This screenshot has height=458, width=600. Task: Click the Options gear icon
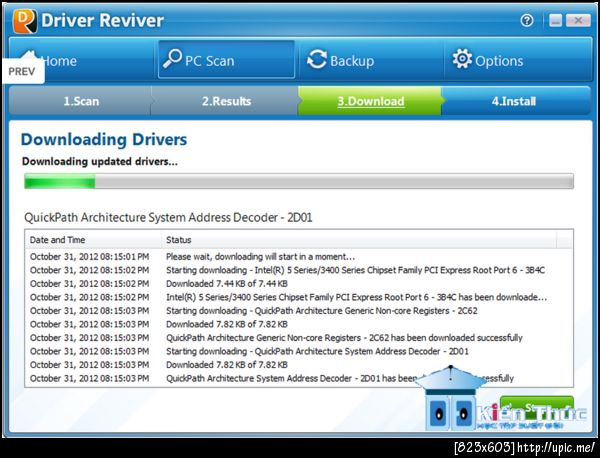pyautogui.click(x=462, y=59)
